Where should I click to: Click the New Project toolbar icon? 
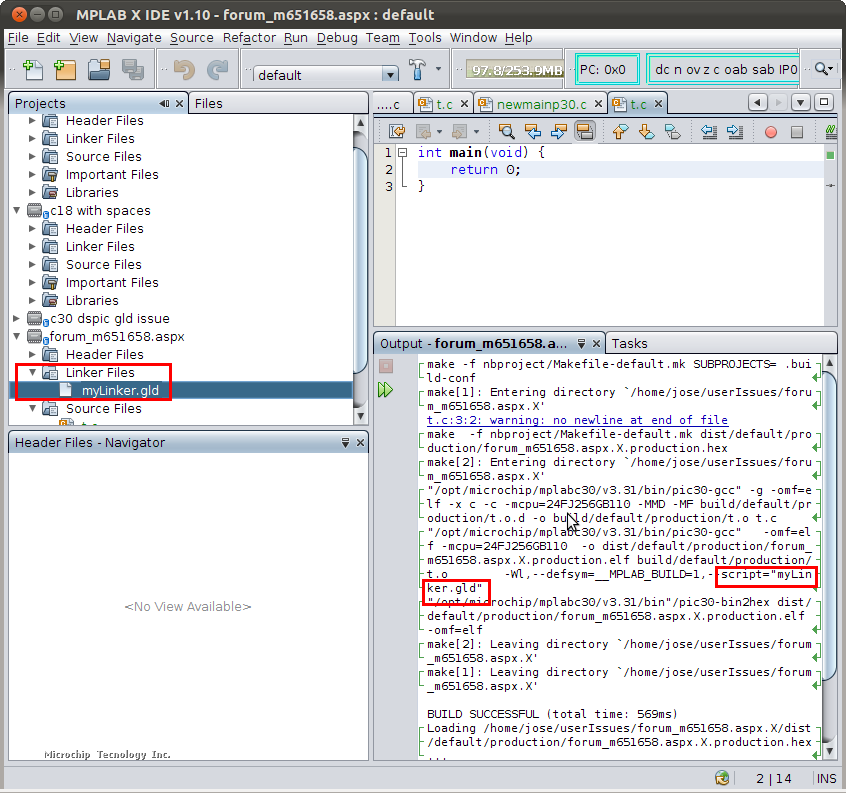click(66, 70)
